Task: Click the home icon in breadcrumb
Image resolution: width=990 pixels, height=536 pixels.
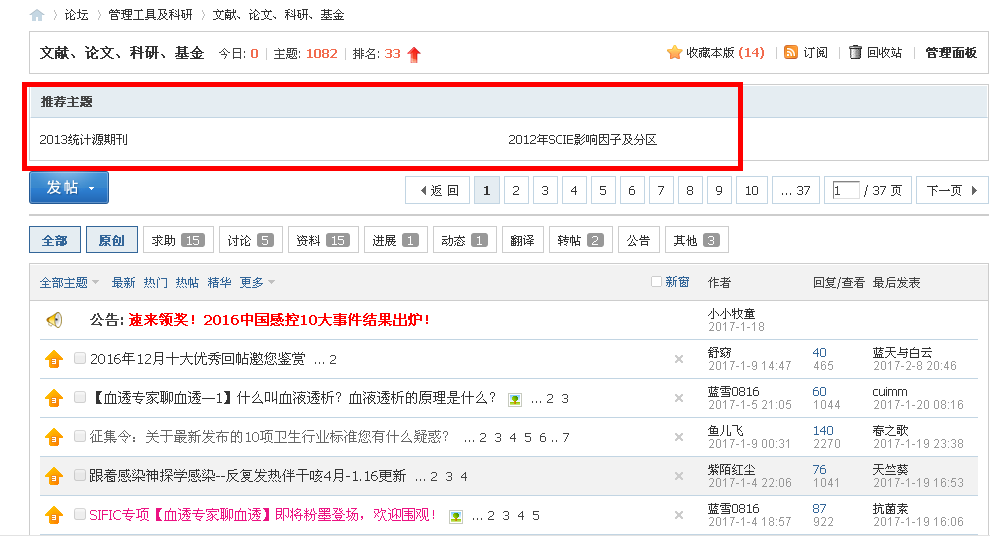Action: click(x=37, y=15)
